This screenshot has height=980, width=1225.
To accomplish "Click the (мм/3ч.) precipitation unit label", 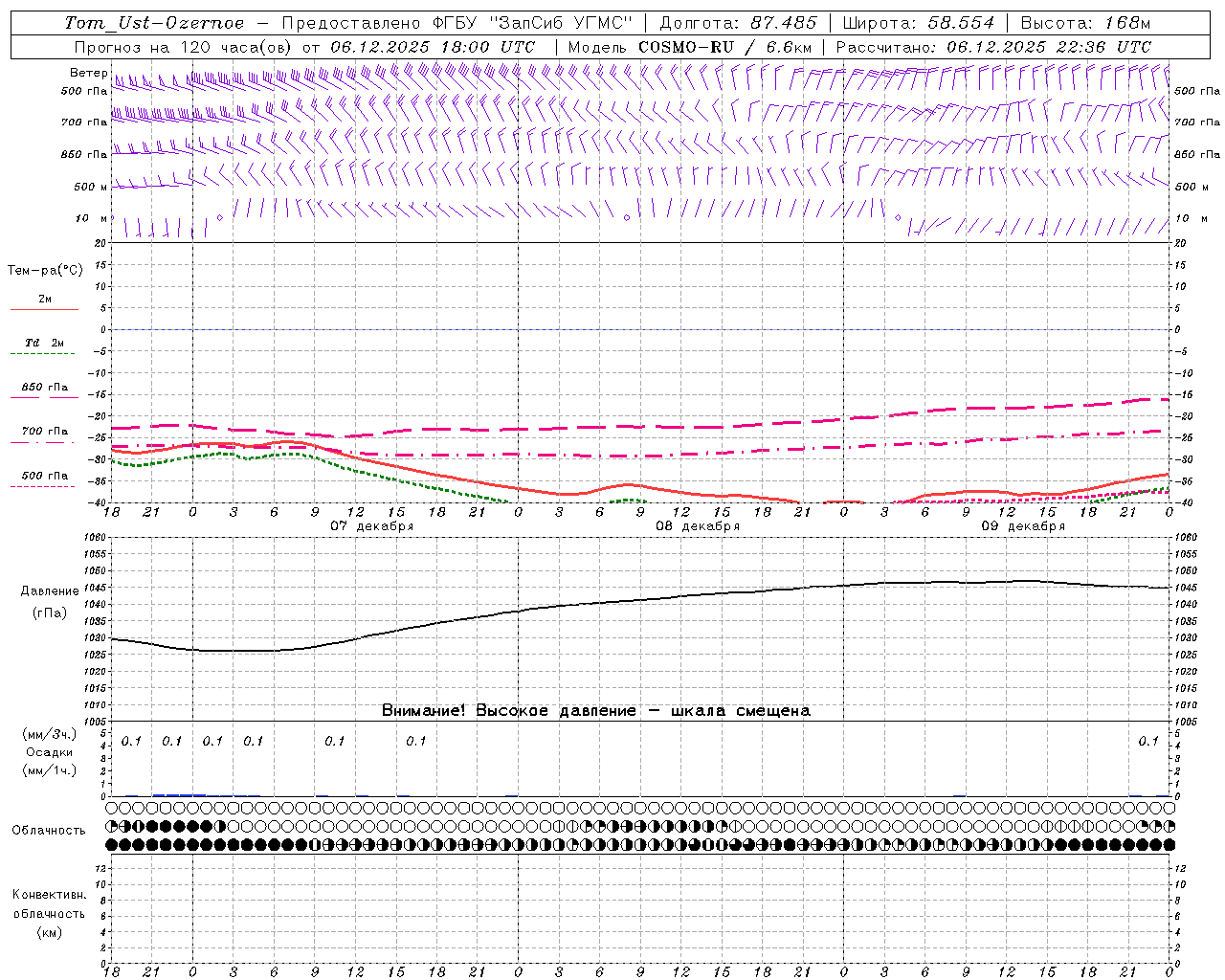I will (x=50, y=735).
